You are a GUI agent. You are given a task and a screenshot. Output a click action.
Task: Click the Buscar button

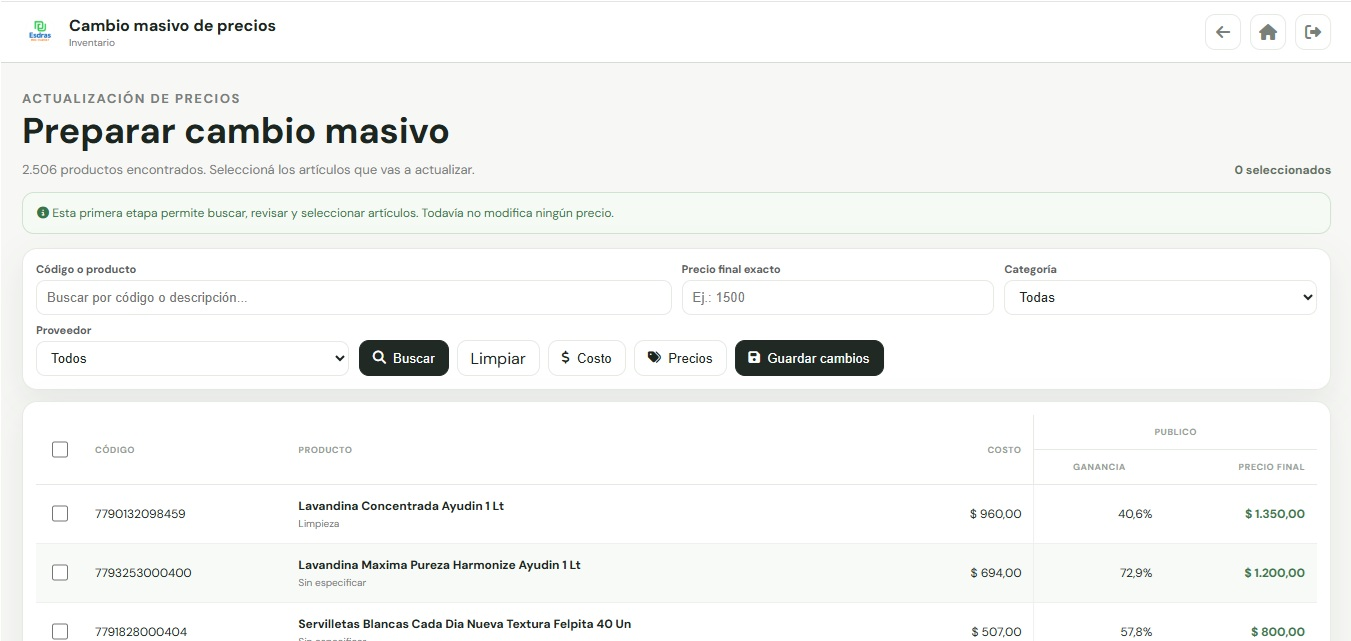pyautogui.click(x=404, y=358)
